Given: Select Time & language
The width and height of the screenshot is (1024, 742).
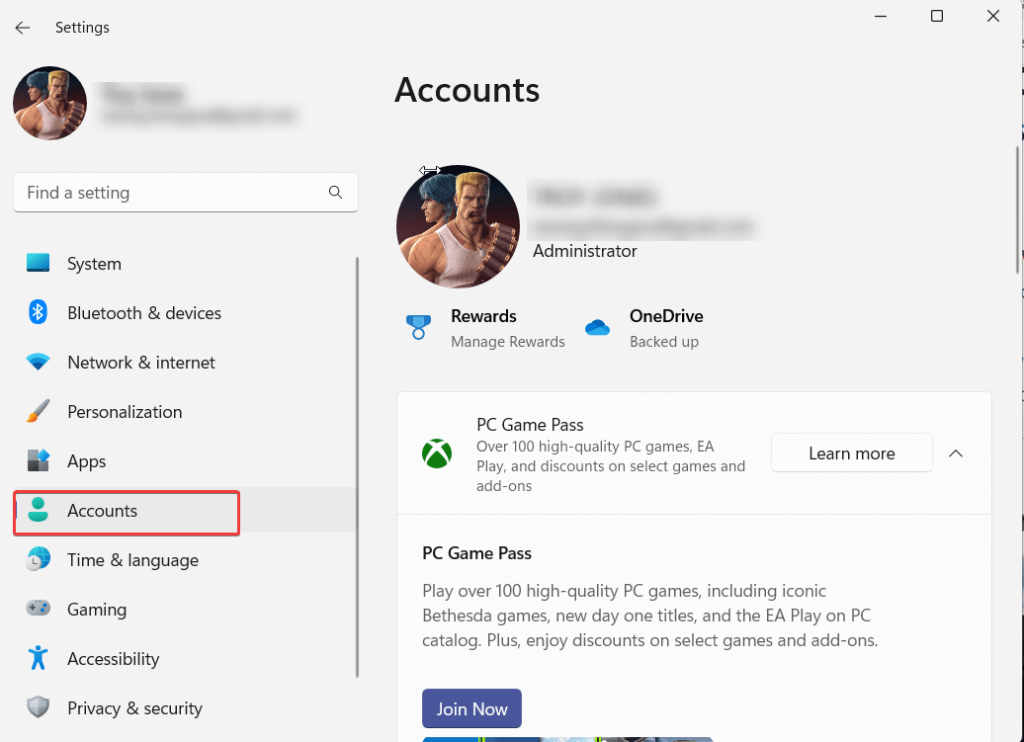Looking at the screenshot, I should (x=185, y=560).
